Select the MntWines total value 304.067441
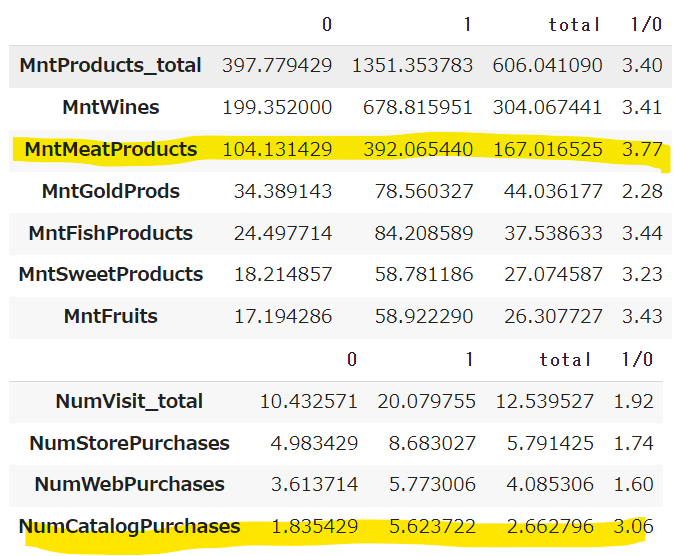674x556 pixels. (x=548, y=107)
